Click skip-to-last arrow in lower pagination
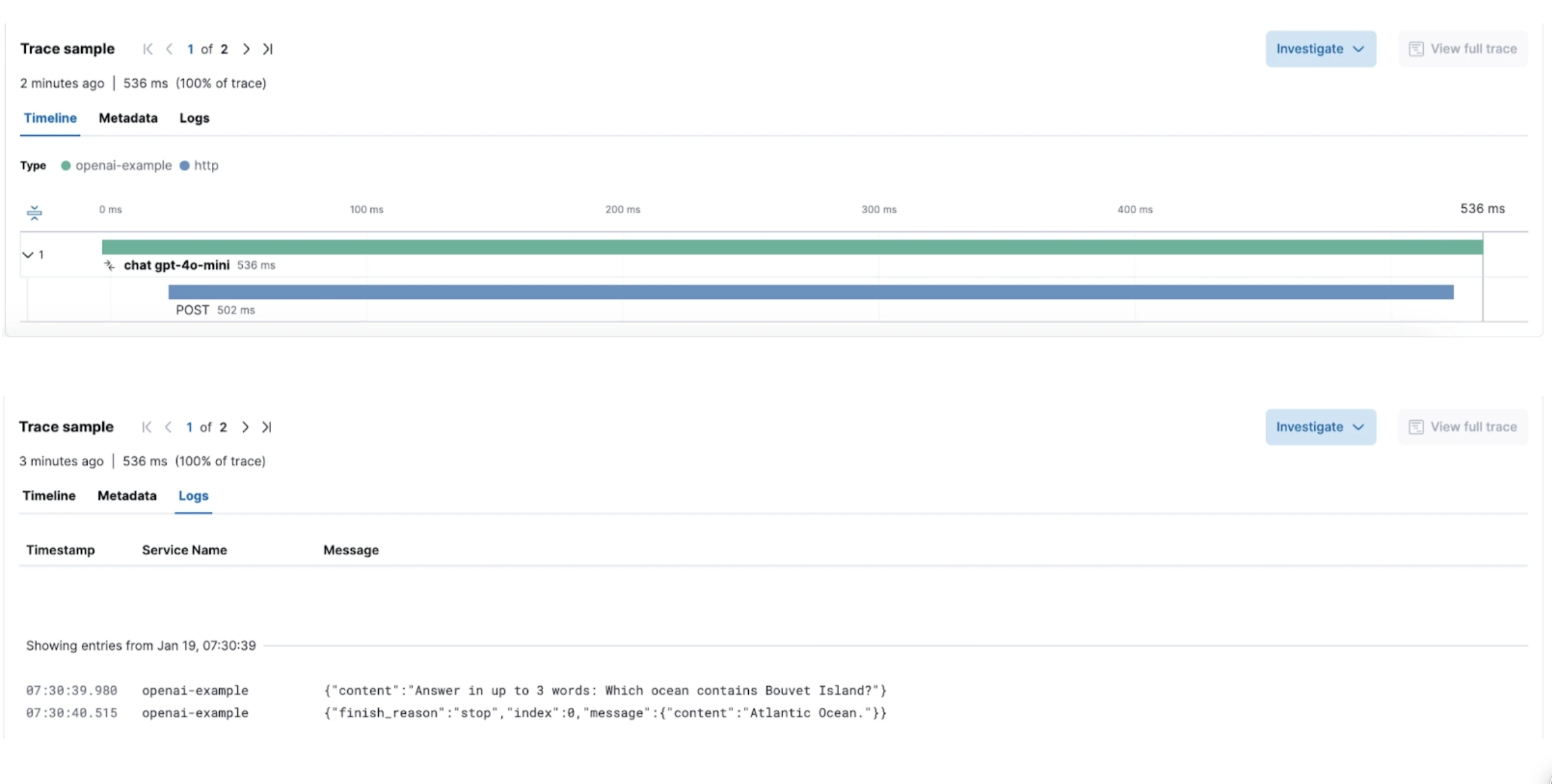Screen dimensions: 1552x784 [x=267, y=427]
